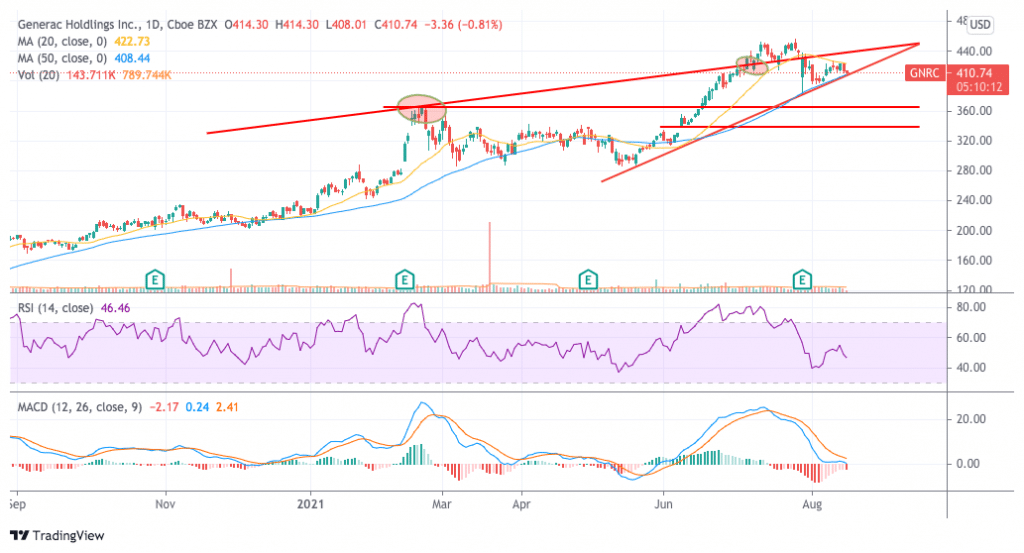
Task: Click the Apr label on time axis
Action: point(521,504)
